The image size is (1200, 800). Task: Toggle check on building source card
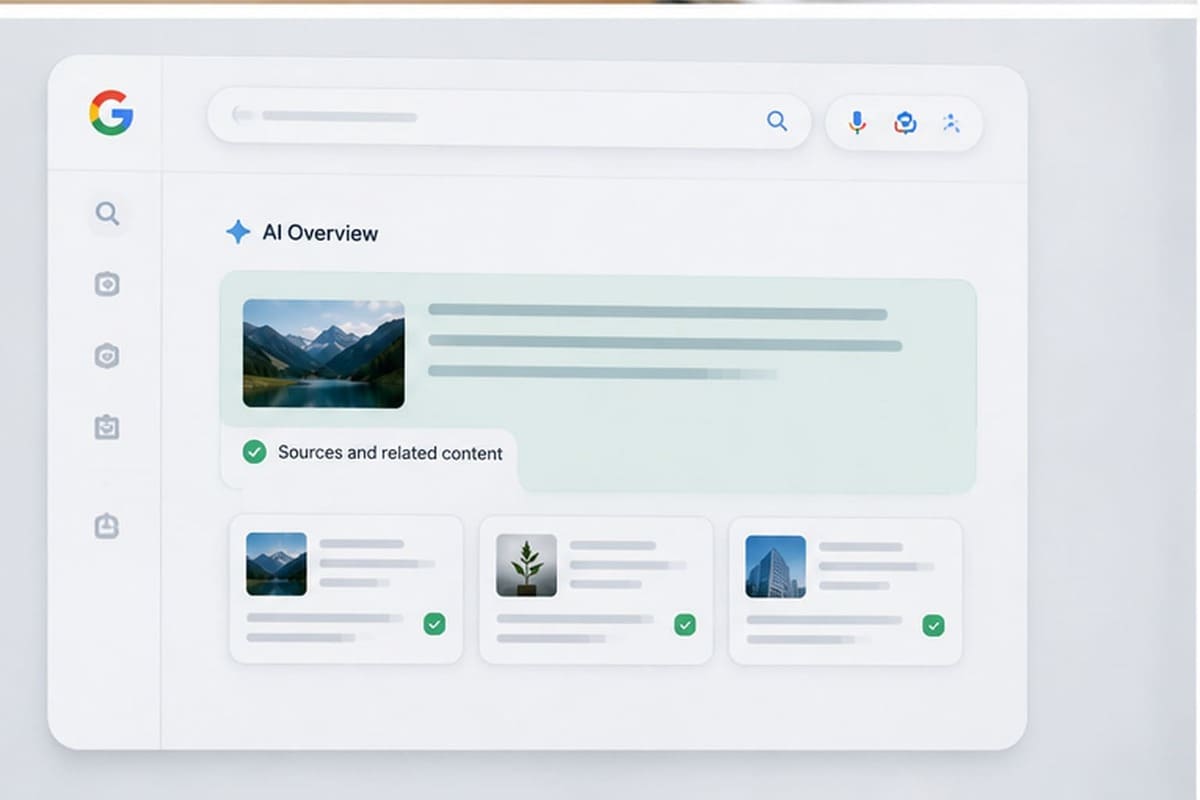coord(933,625)
